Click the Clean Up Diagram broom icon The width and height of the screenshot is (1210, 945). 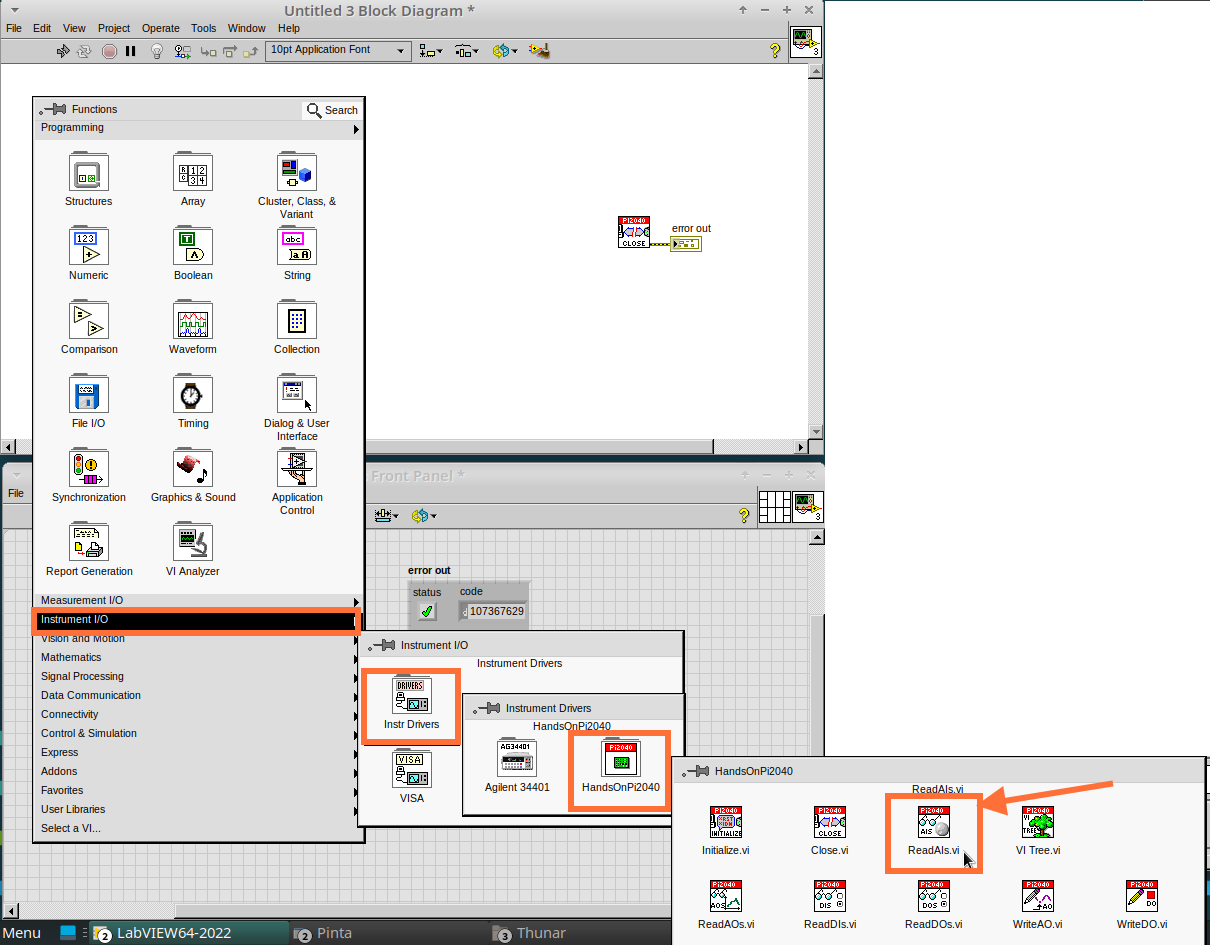coord(539,51)
